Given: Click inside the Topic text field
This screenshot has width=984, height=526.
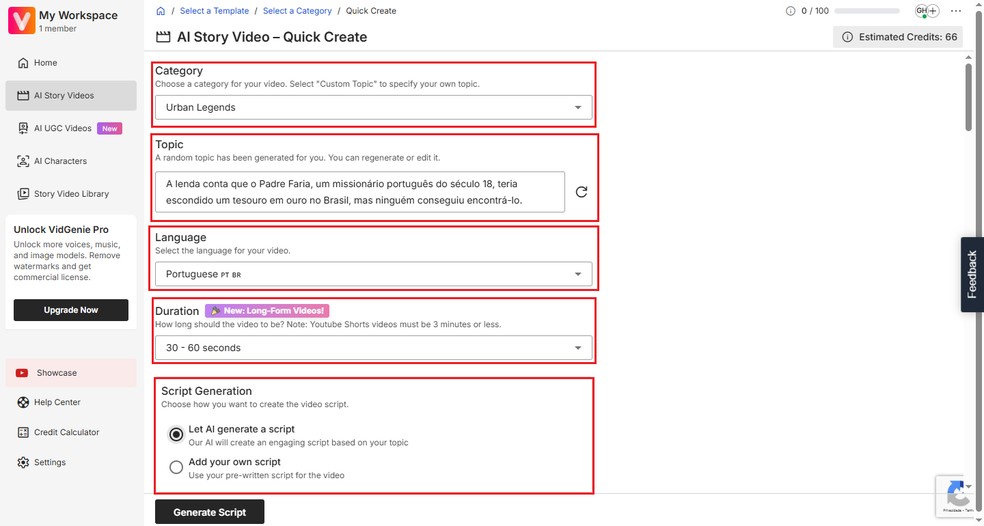Looking at the screenshot, I should pos(360,192).
